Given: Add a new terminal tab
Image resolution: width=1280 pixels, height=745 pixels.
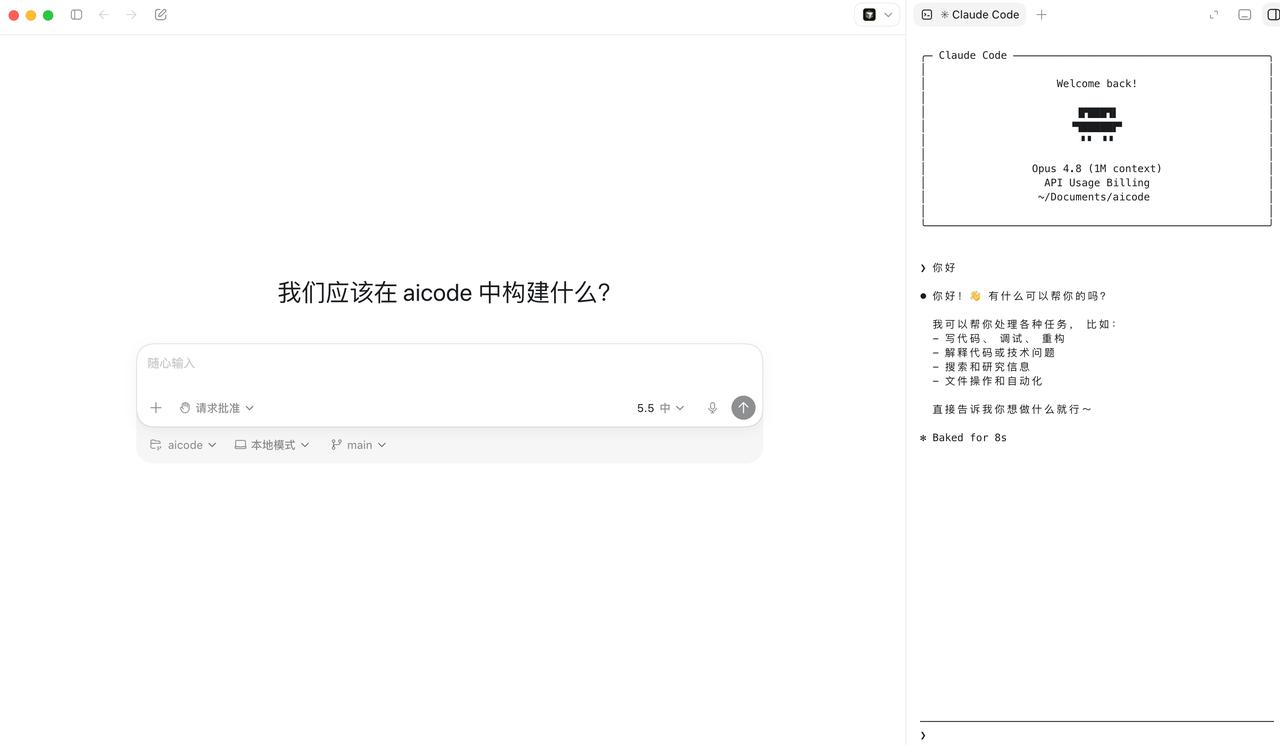Looking at the screenshot, I should pos(1041,15).
